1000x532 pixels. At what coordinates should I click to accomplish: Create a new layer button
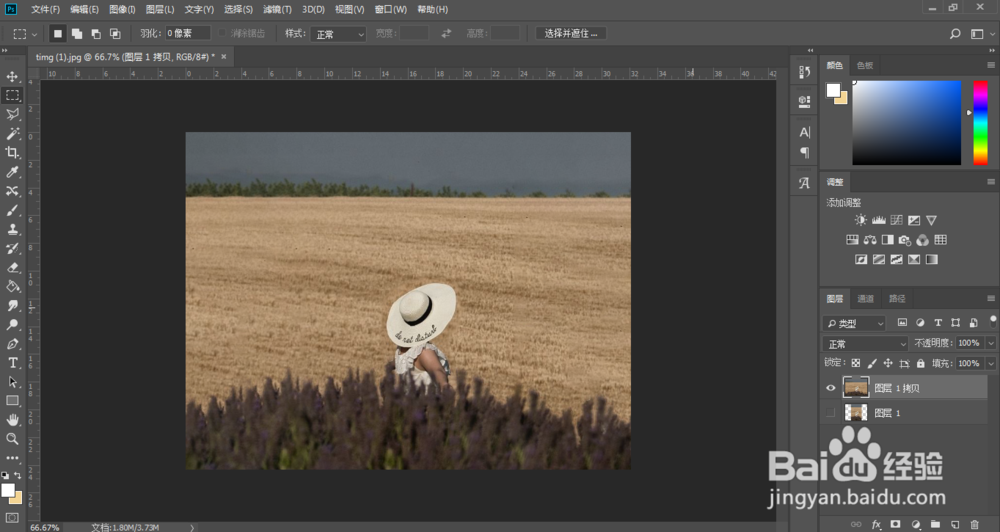pos(955,524)
